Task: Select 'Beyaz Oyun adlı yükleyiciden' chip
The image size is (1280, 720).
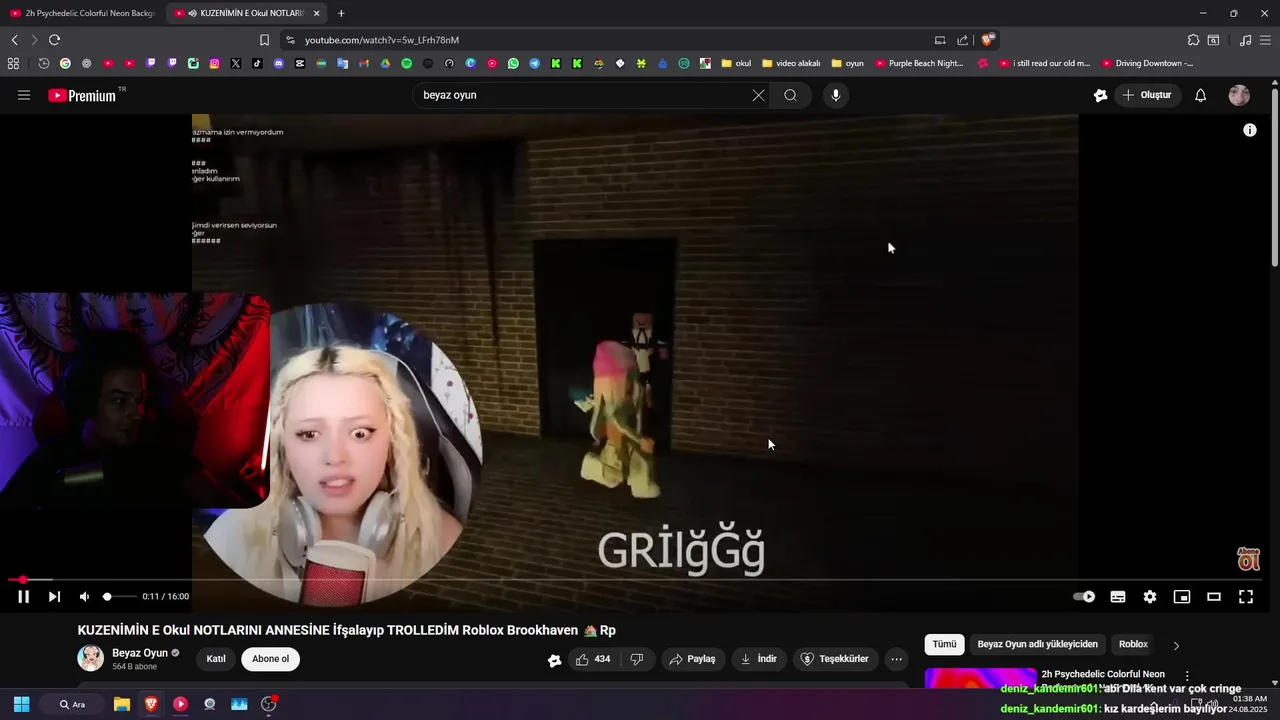Action: point(1037,644)
